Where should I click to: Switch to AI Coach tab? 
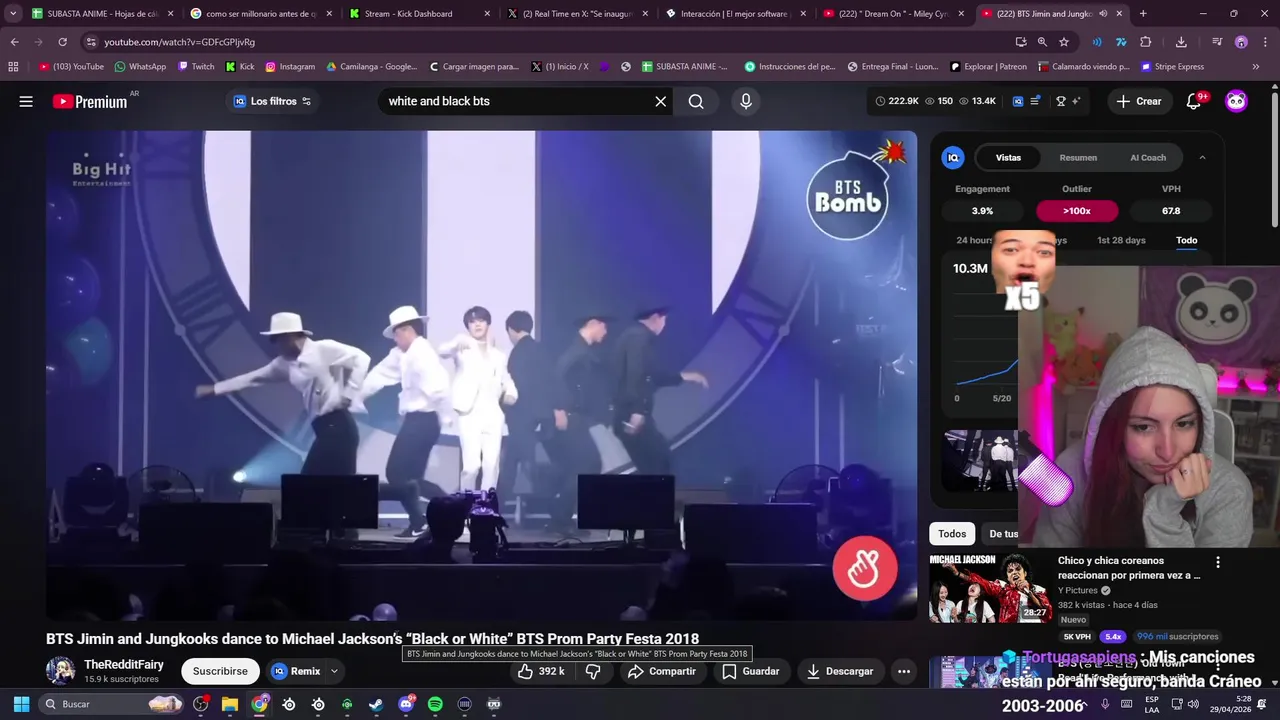pyautogui.click(x=1148, y=157)
